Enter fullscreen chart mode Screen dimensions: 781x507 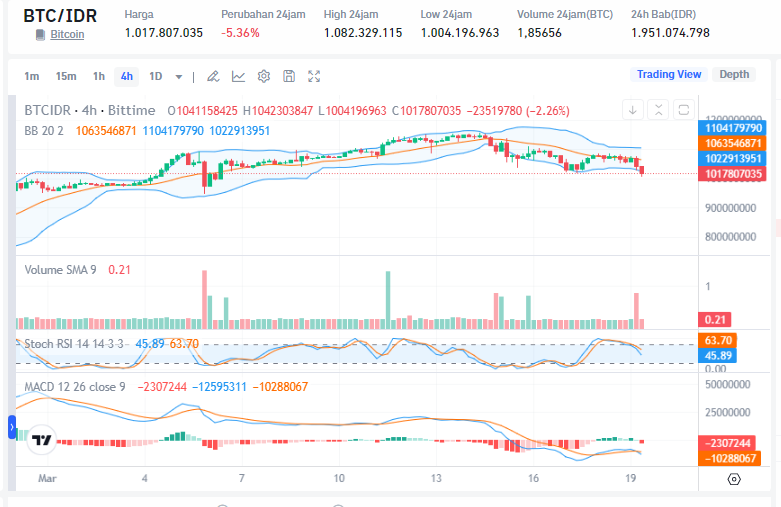(x=314, y=76)
